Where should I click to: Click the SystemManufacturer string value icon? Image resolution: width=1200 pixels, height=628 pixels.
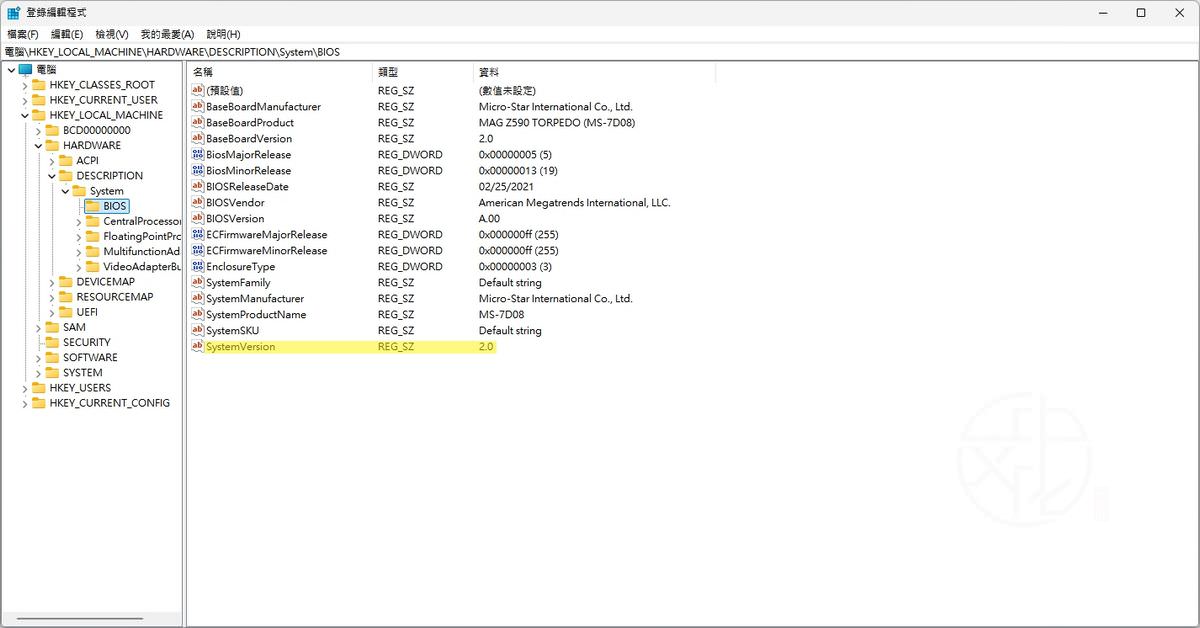[x=197, y=298]
